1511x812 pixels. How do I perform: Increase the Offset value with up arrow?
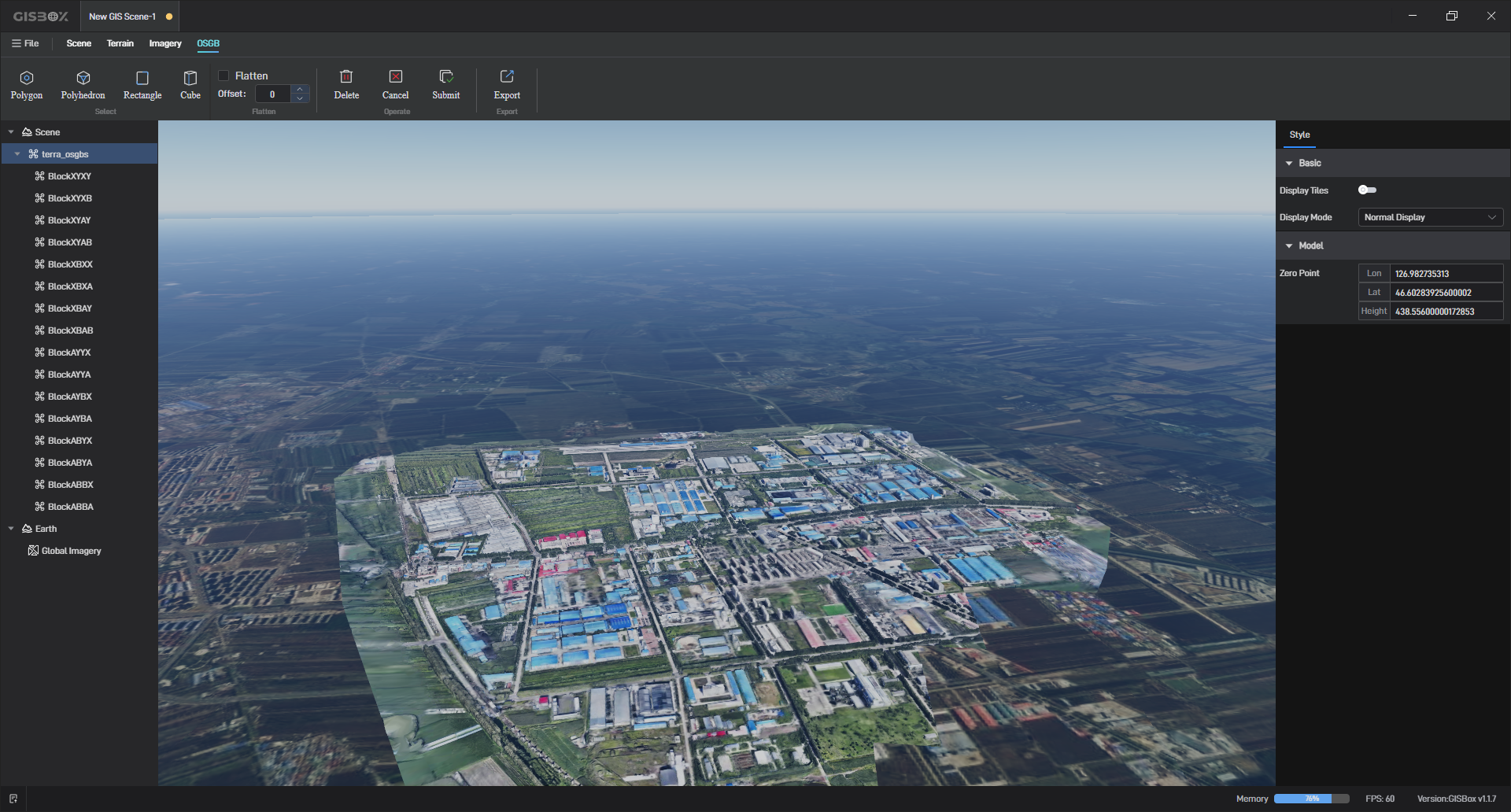pyautogui.click(x=300, y=89)
